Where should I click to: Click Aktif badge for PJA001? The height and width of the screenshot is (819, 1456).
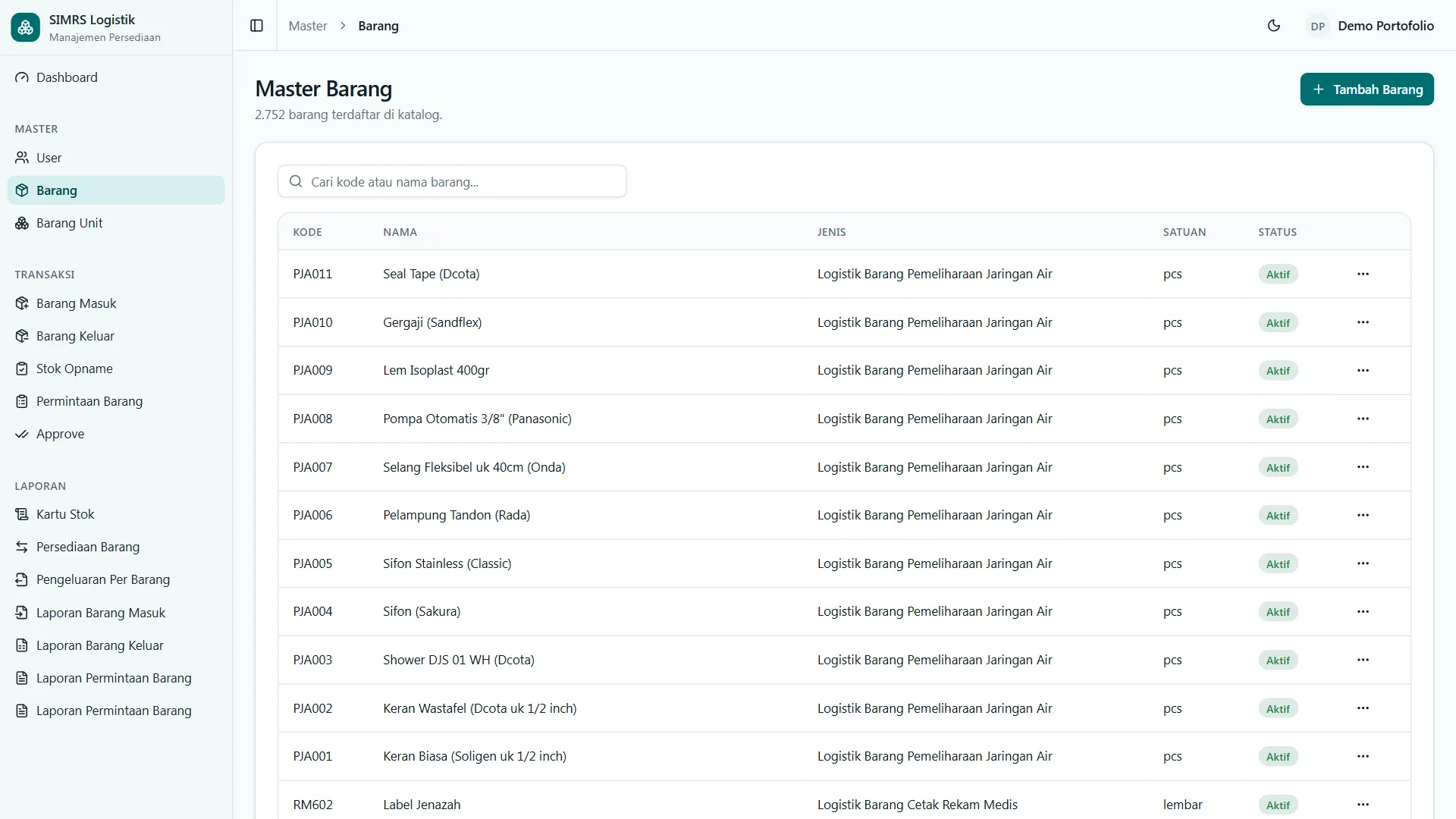pyautogui.click(x=1278, y=756)
